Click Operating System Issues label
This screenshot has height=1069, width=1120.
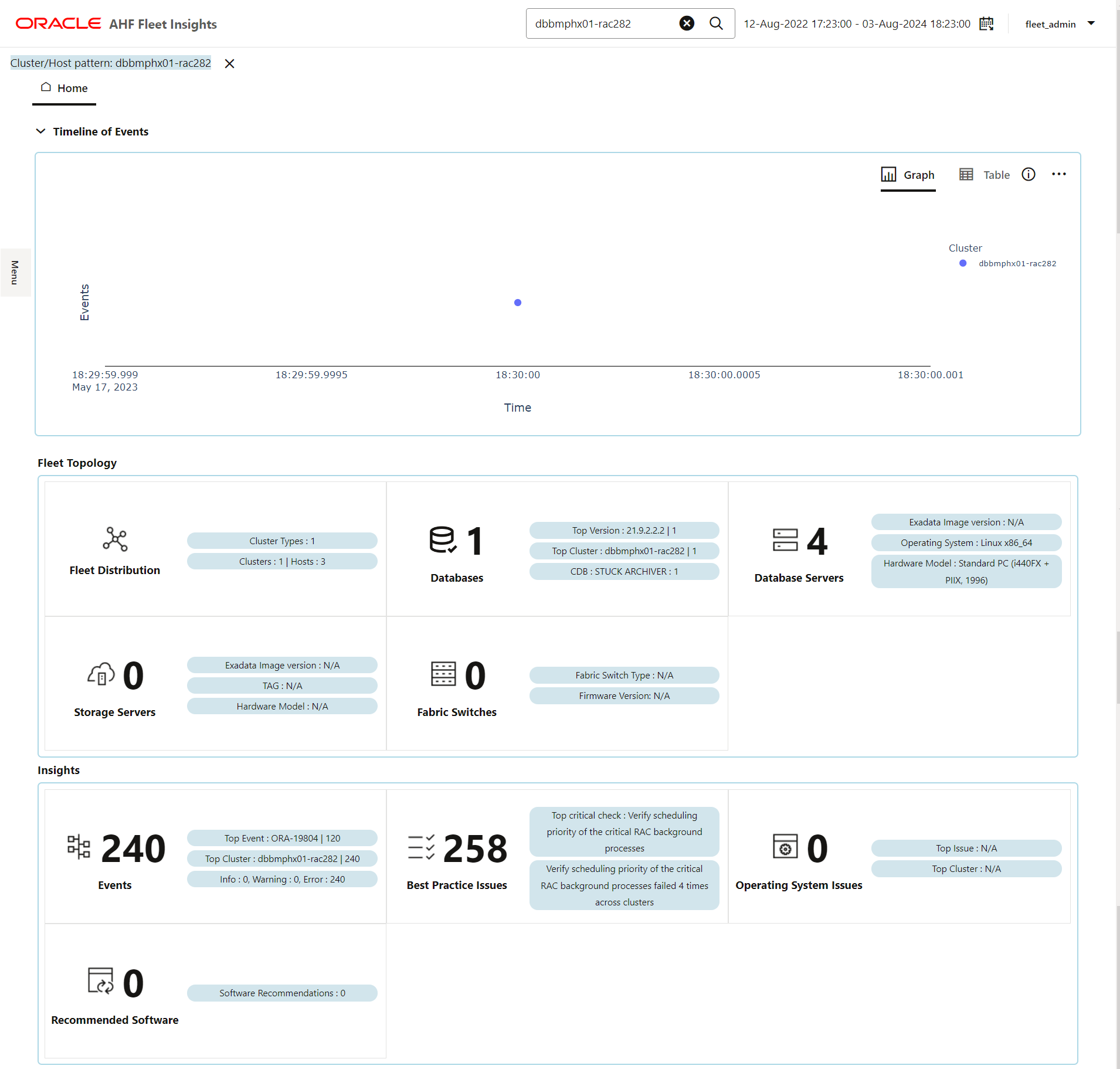[799, 885]
